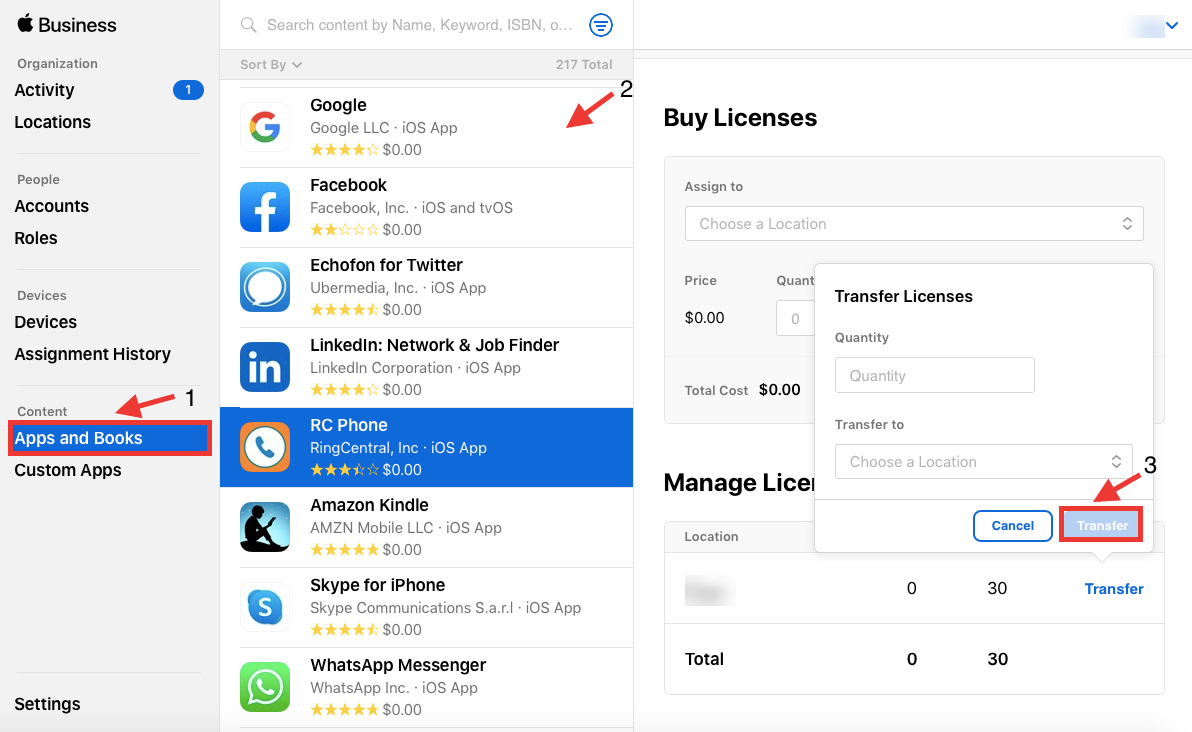Click the Transfer link in the location row
The image size is (1192, 732).
(x=1114, y=588)
